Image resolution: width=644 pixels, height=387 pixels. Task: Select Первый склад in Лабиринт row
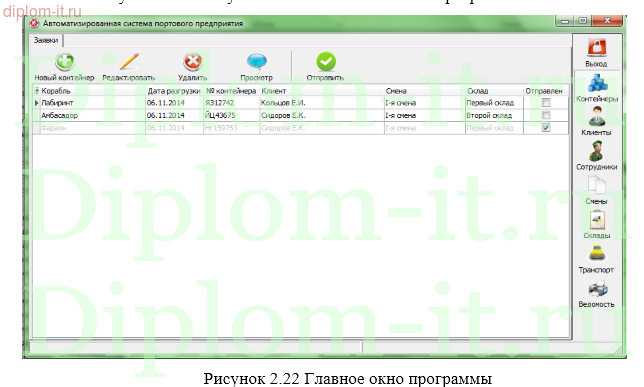pos(494,103)
